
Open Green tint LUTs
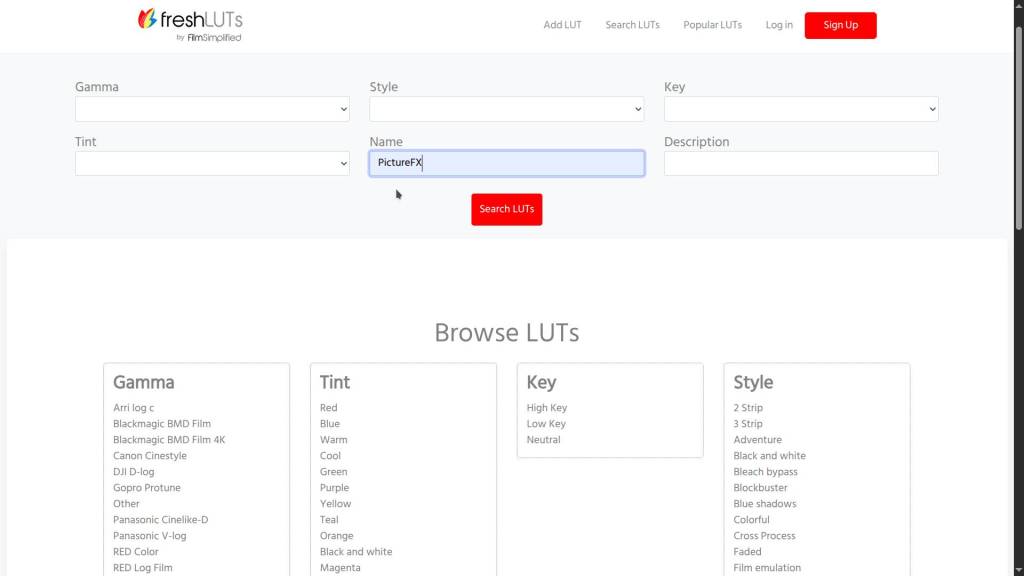coord(334,472)
